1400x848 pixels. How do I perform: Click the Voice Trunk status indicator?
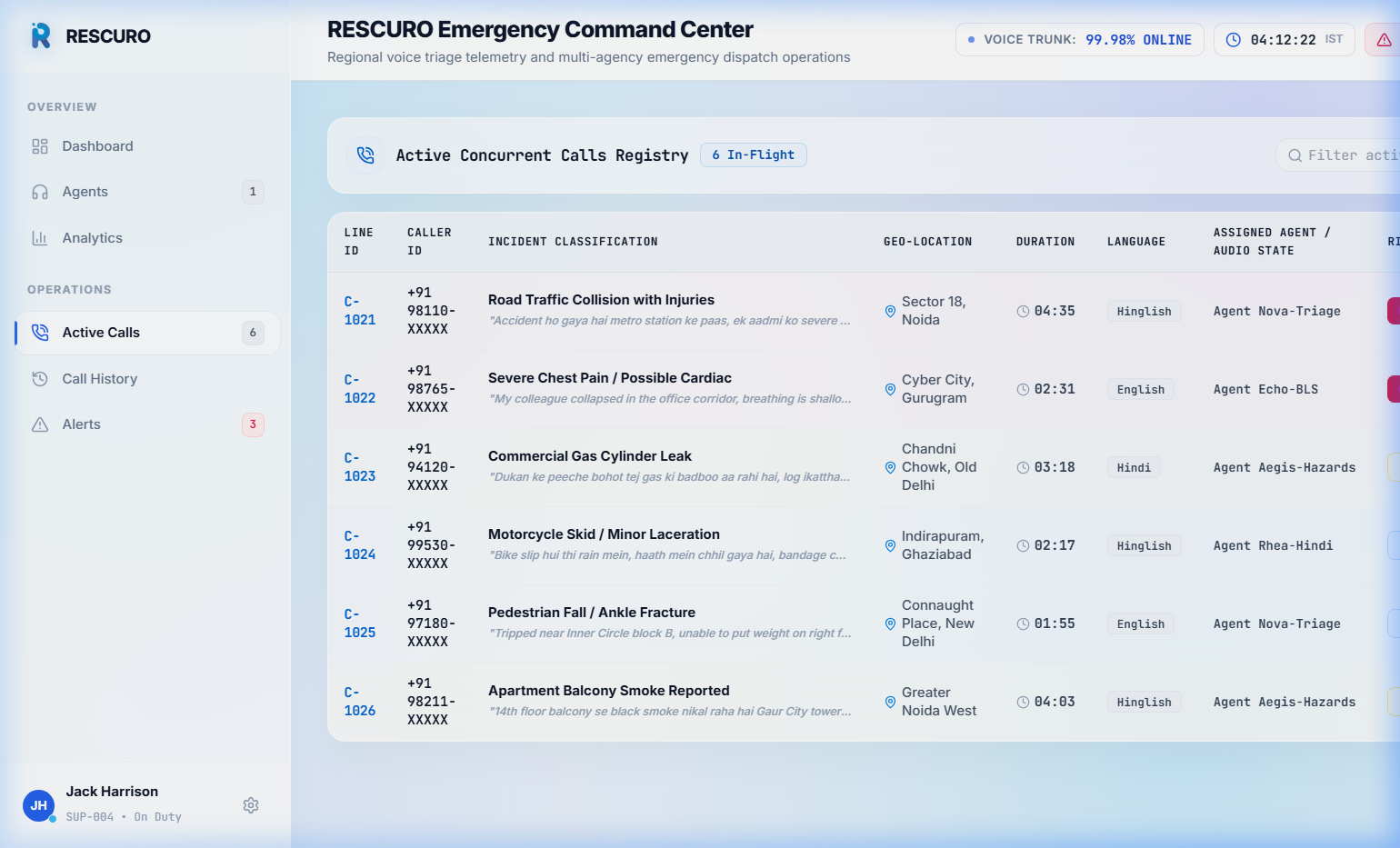[x=1080, y=40]
